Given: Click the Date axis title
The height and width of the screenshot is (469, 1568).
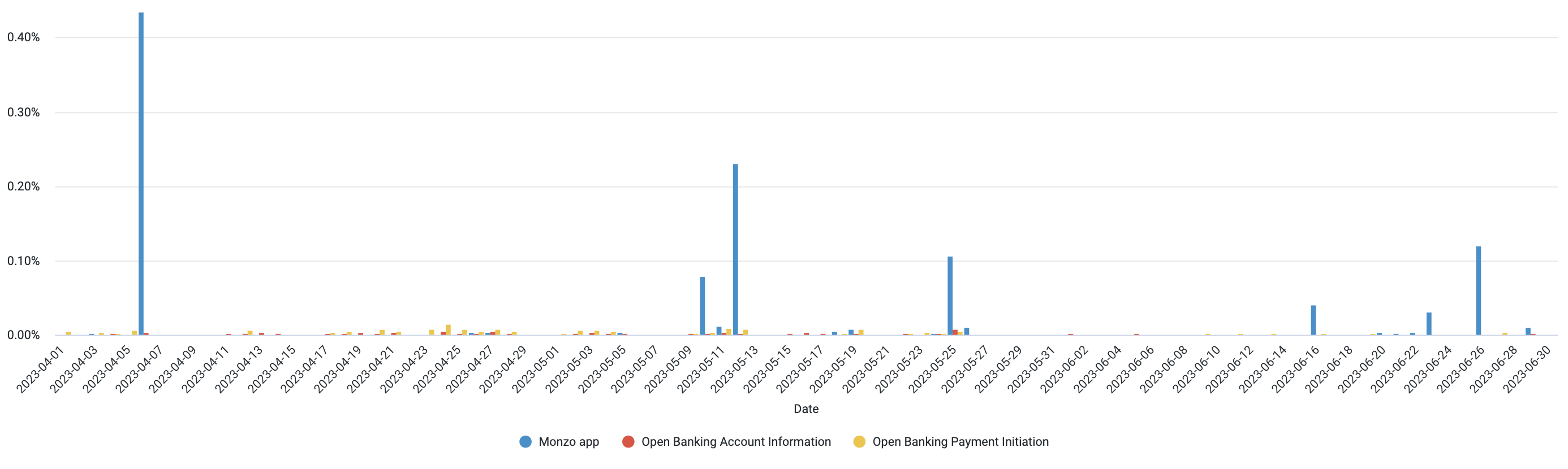Looking at the screenshot, I should click(806, 409).
